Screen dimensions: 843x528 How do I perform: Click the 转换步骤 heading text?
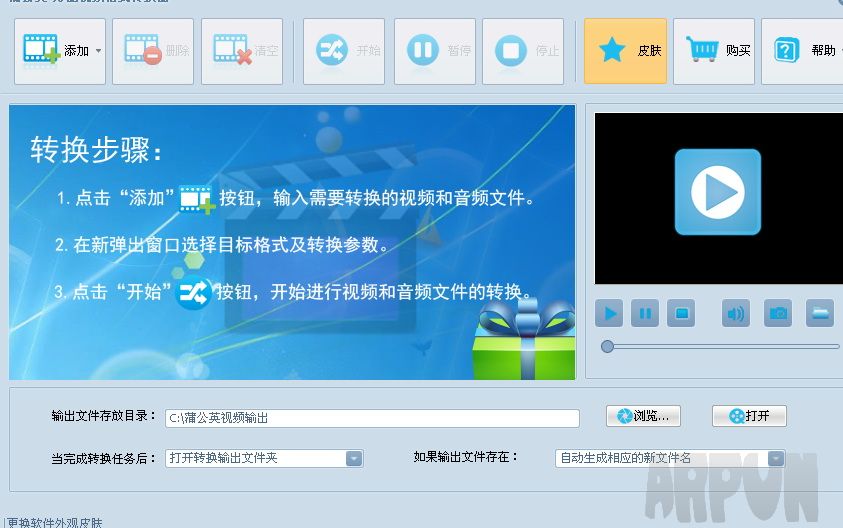click(x=96, y=149)
